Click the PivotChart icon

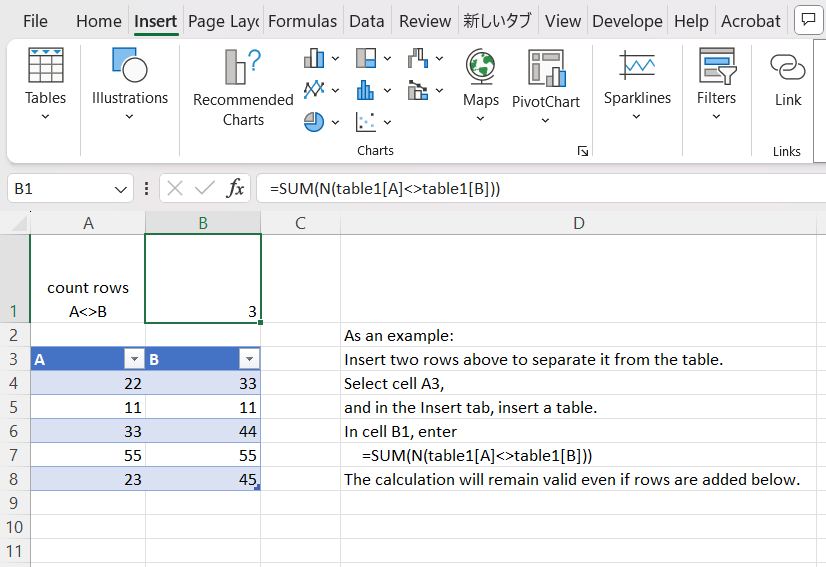546,67
